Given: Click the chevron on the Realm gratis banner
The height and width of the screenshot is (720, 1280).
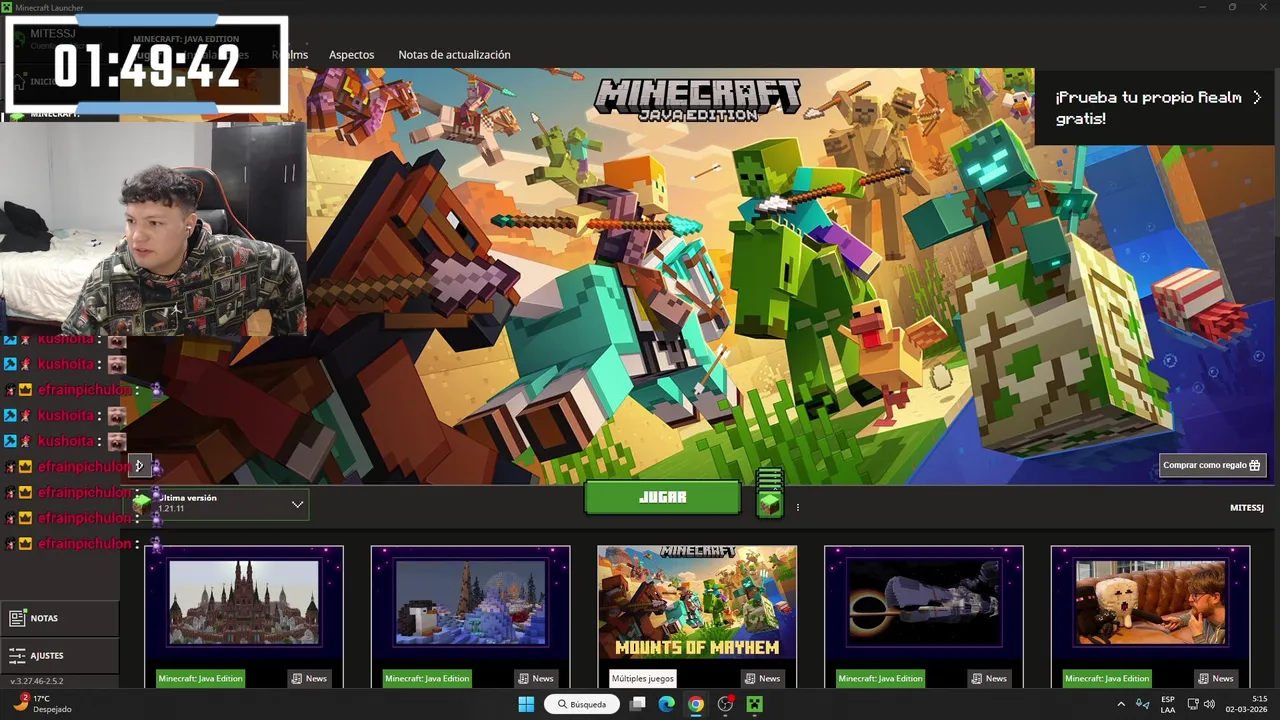Looking at the screenshot, I should 1257,97.
